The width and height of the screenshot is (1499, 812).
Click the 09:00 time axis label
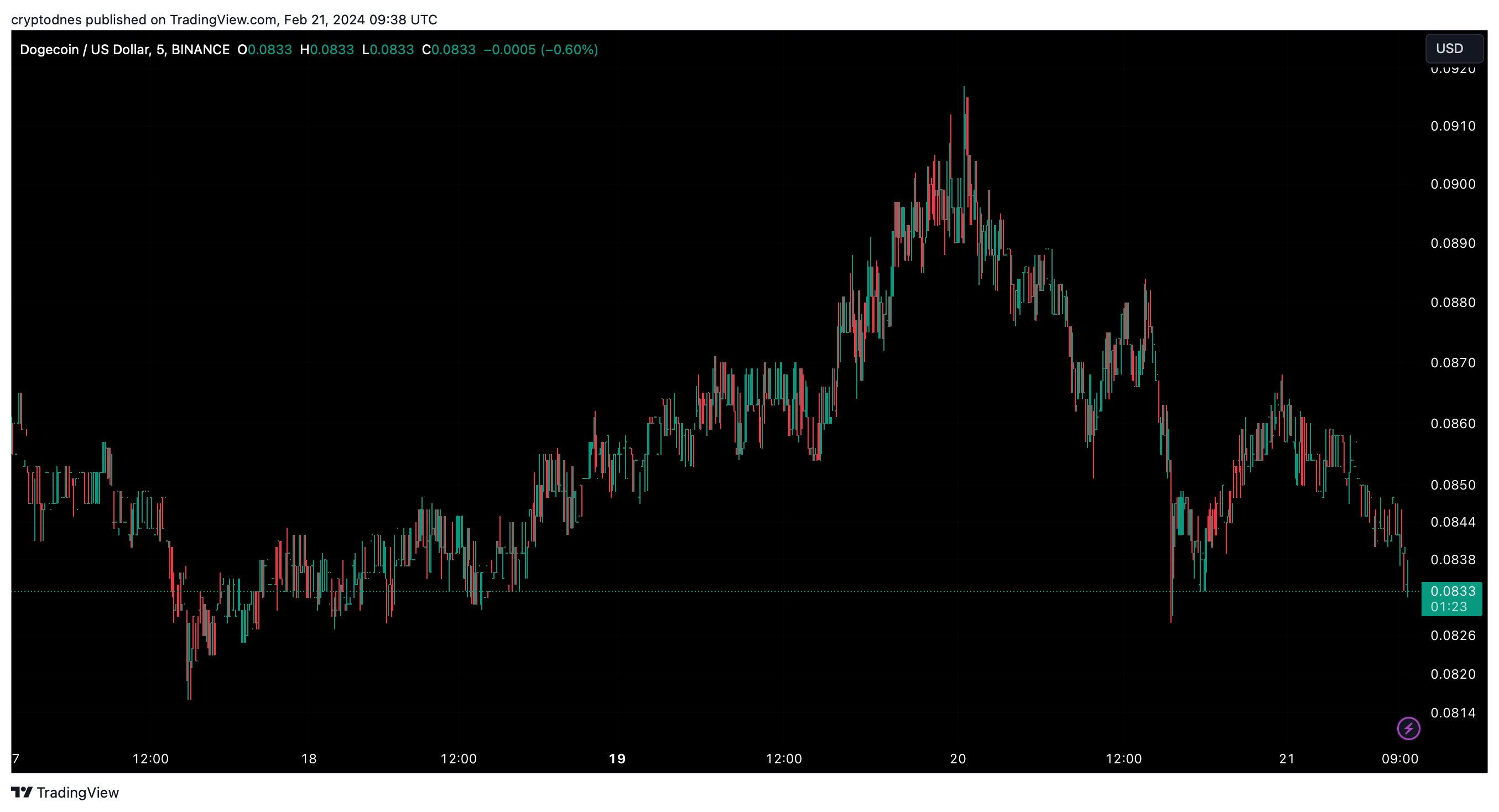click(1399, 758)
